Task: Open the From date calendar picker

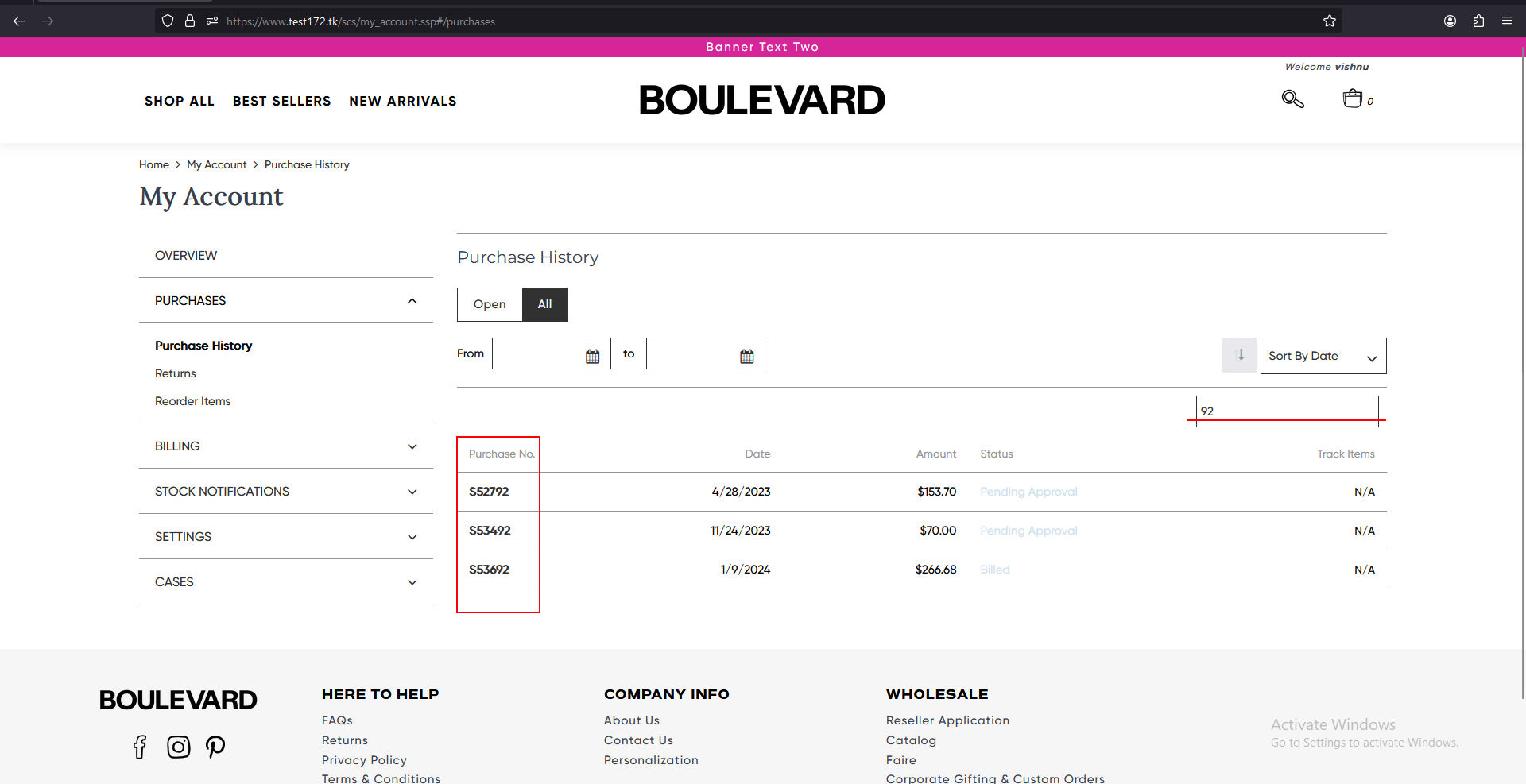Action: [x=592, y=356]
